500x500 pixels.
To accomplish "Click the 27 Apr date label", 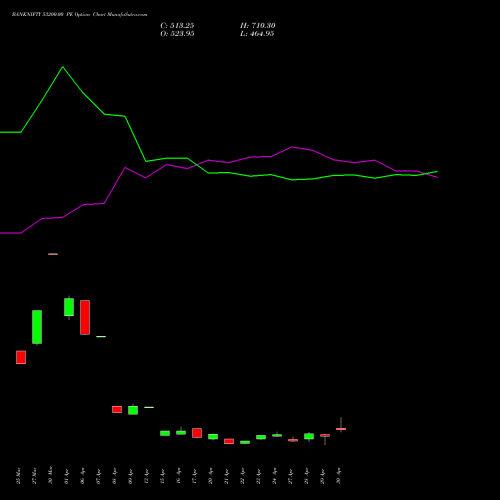I will coord(290,476).
